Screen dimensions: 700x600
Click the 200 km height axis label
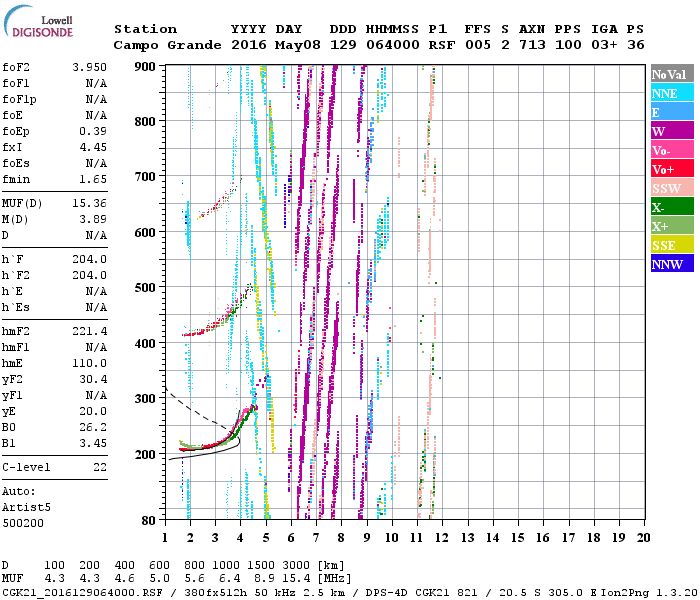[145, 454]
